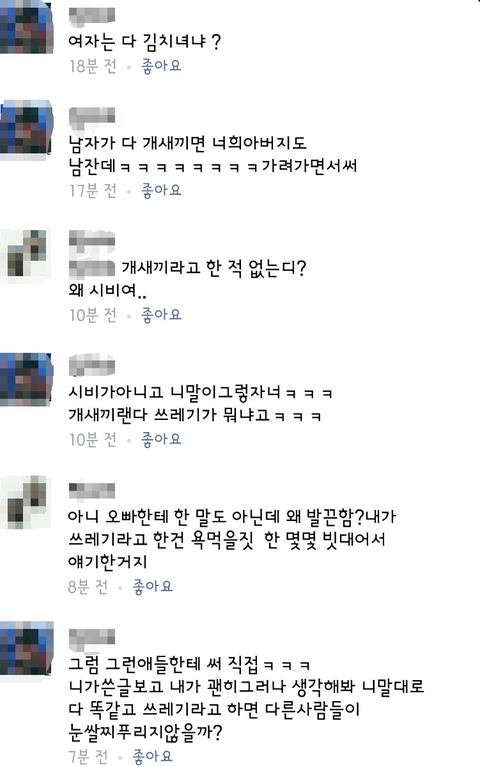This screenshot has width=480, height=767.
Task: Open avatar beside 왜 시비여 comment
Action: [26, 253]
